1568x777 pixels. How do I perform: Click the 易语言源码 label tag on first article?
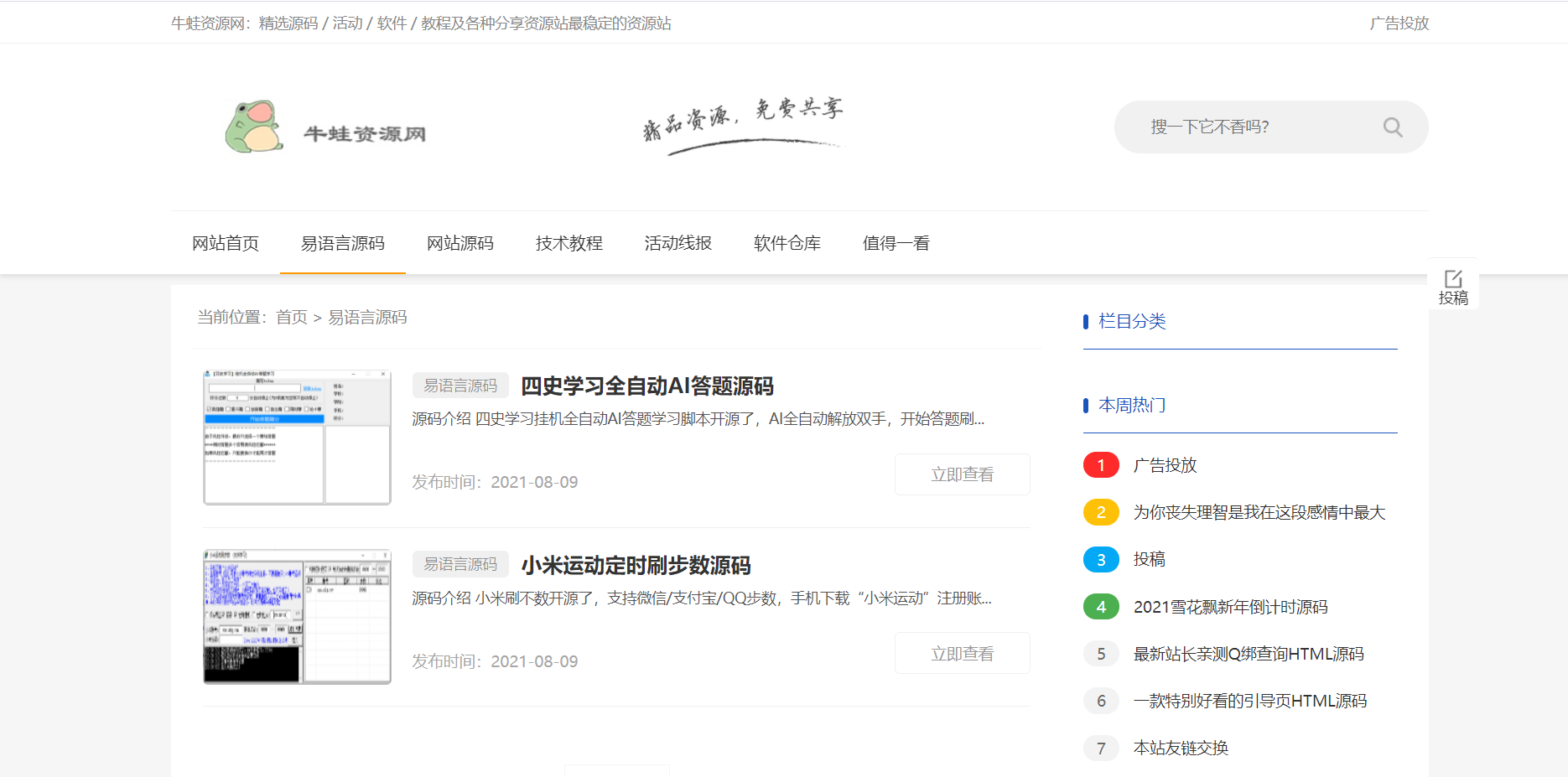(x=460, y=384)
